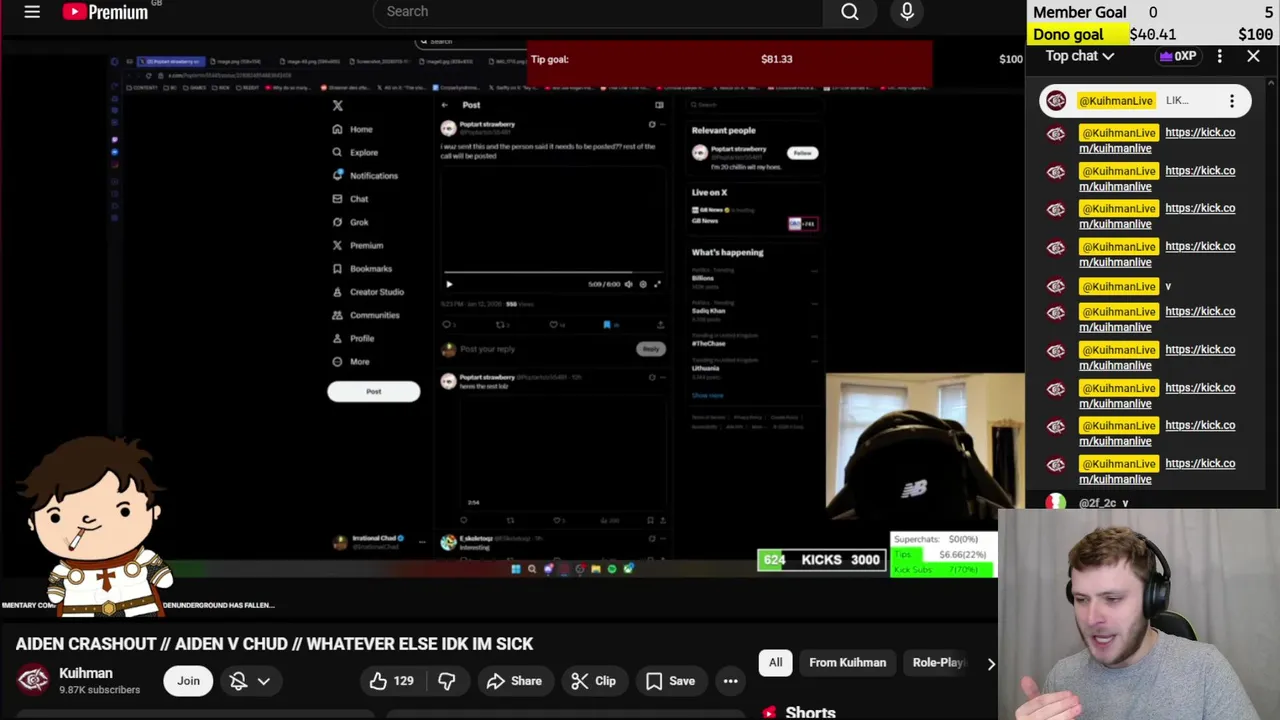Click the red Tip goal progress bar

tap(730, 63)
